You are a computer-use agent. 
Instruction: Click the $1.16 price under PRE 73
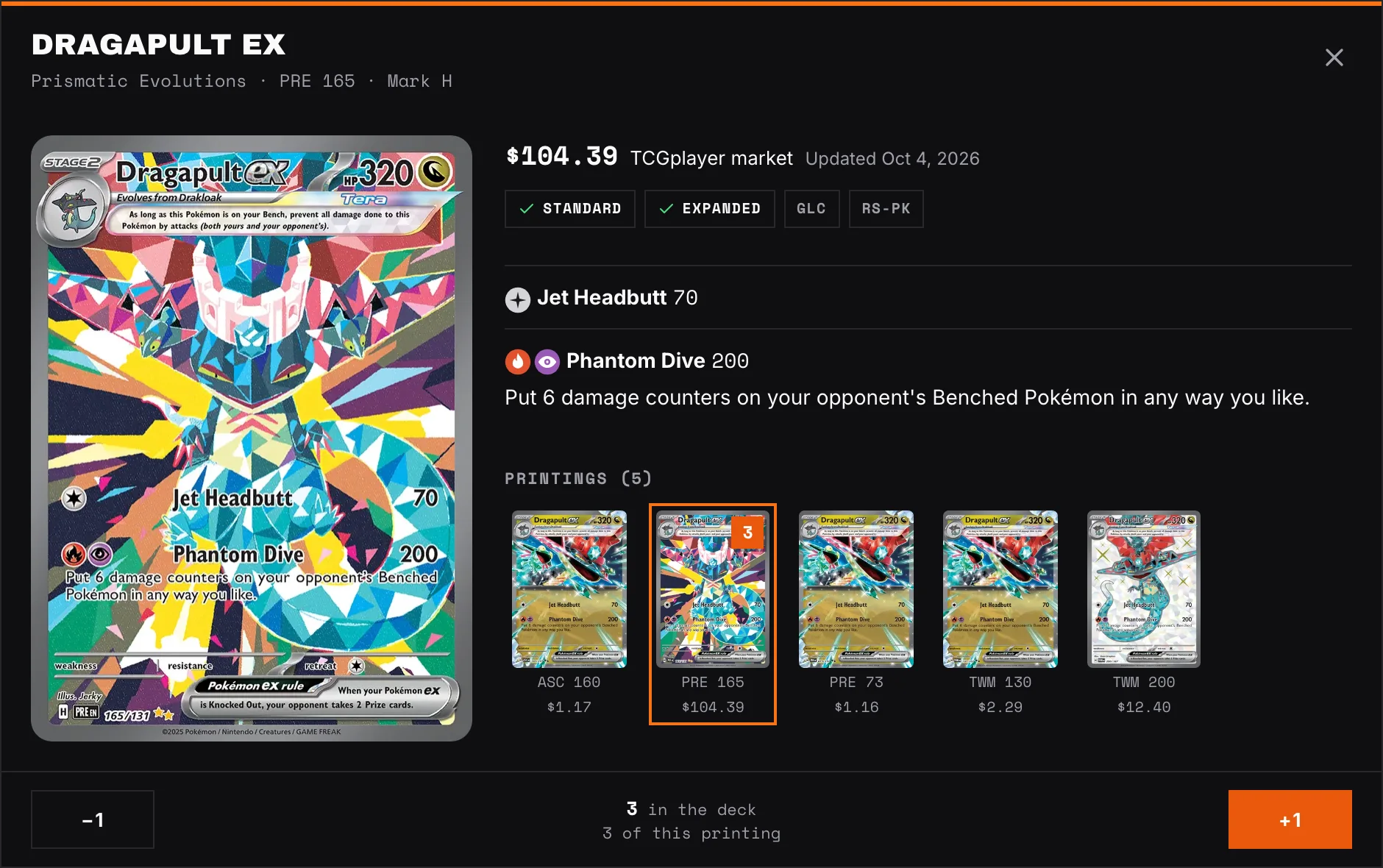856,707
